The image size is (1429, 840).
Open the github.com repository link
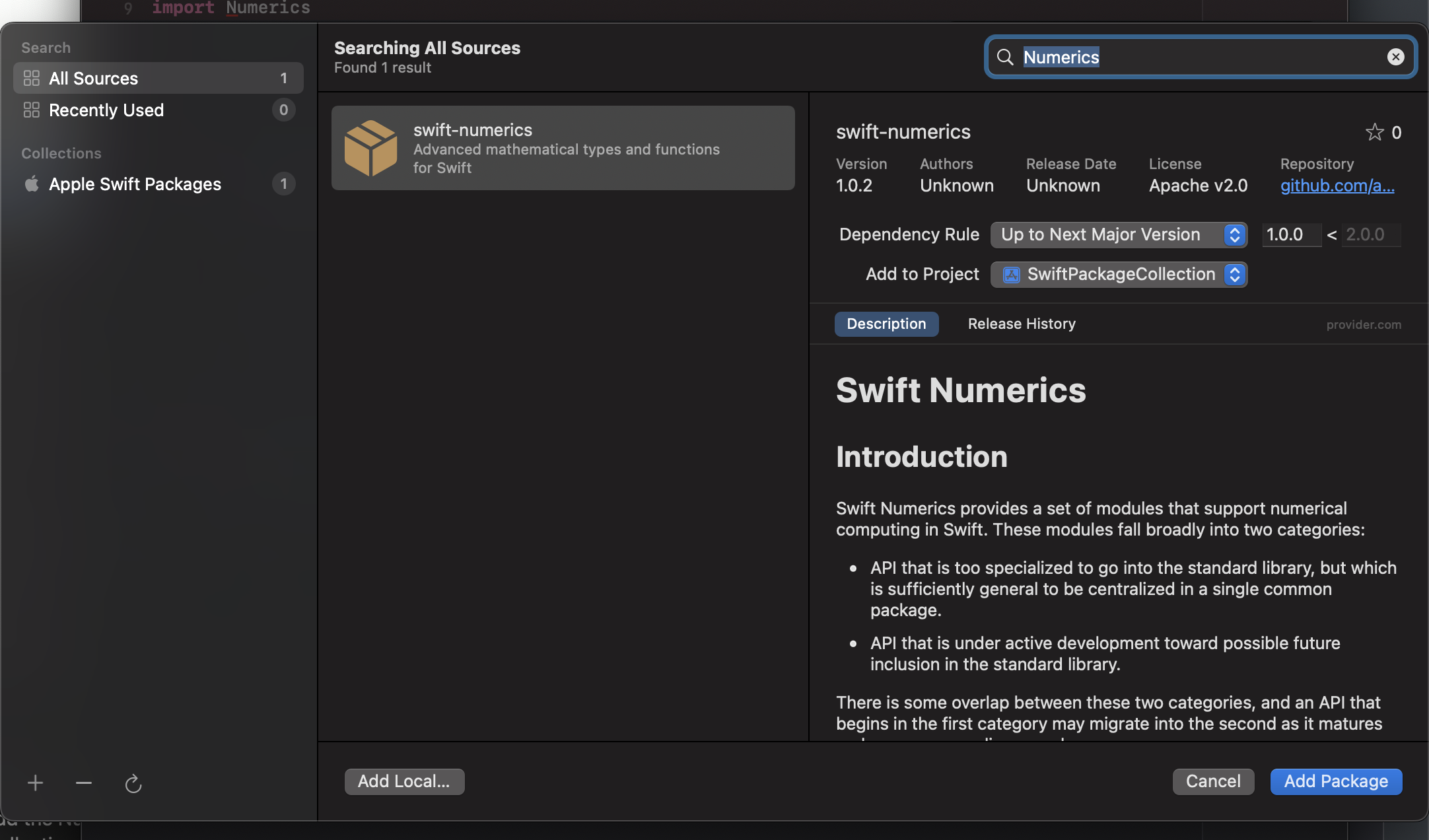coord(1337,186)
